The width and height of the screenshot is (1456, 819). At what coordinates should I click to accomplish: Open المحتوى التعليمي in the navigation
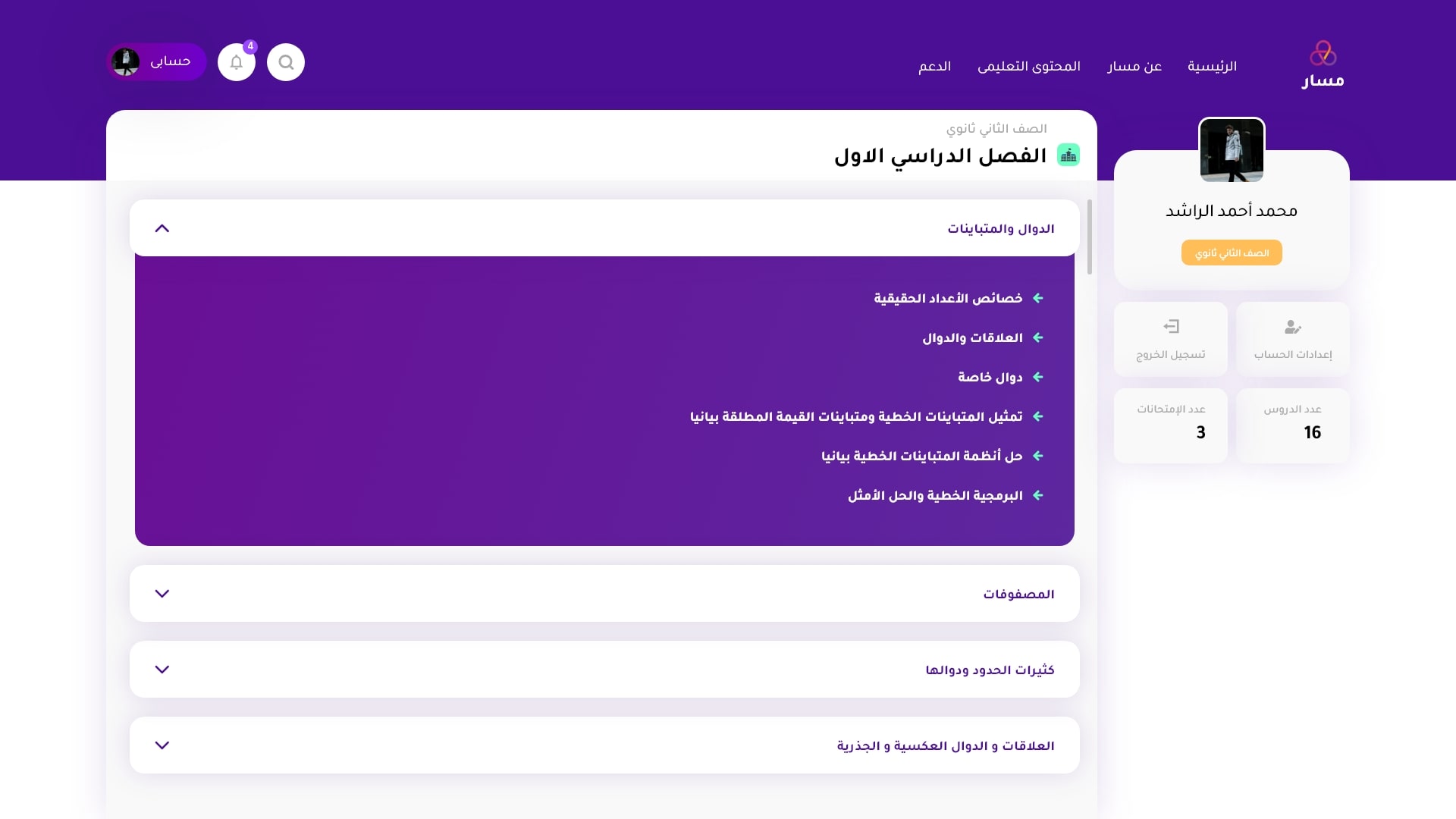pyautogui.click(x=1028, y=67)
